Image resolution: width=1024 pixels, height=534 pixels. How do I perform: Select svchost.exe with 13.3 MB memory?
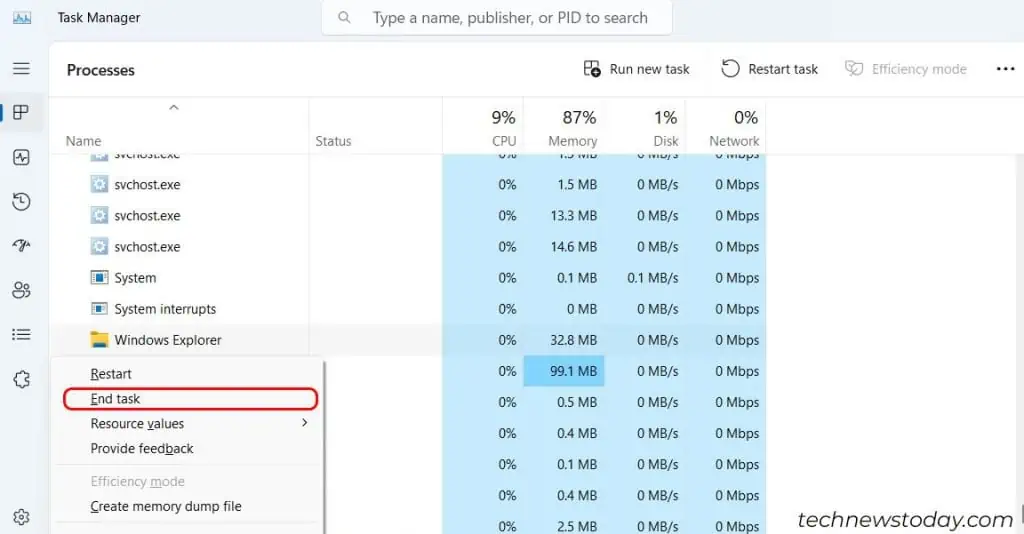point(147,215)
